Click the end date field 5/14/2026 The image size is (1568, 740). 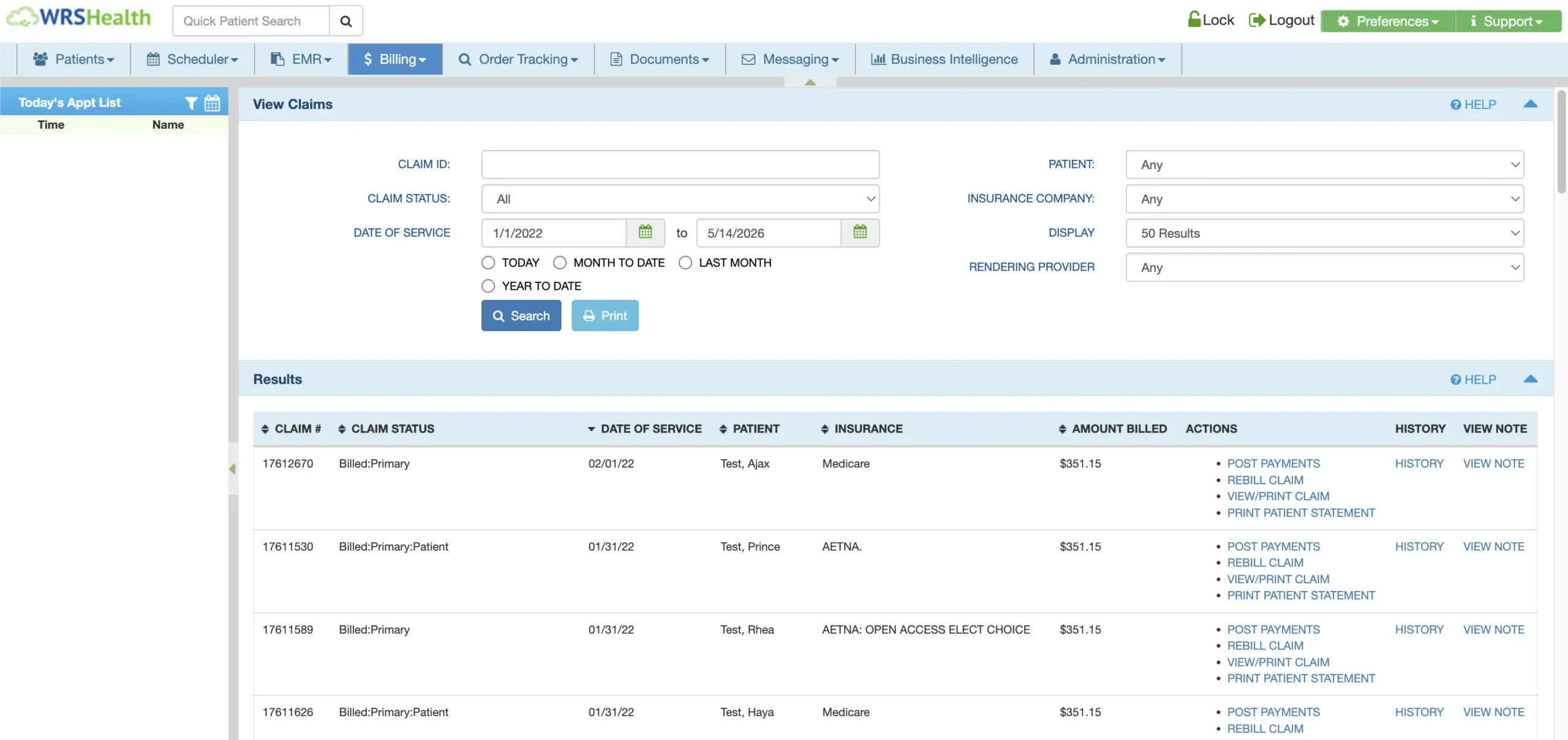coord(769,233)
